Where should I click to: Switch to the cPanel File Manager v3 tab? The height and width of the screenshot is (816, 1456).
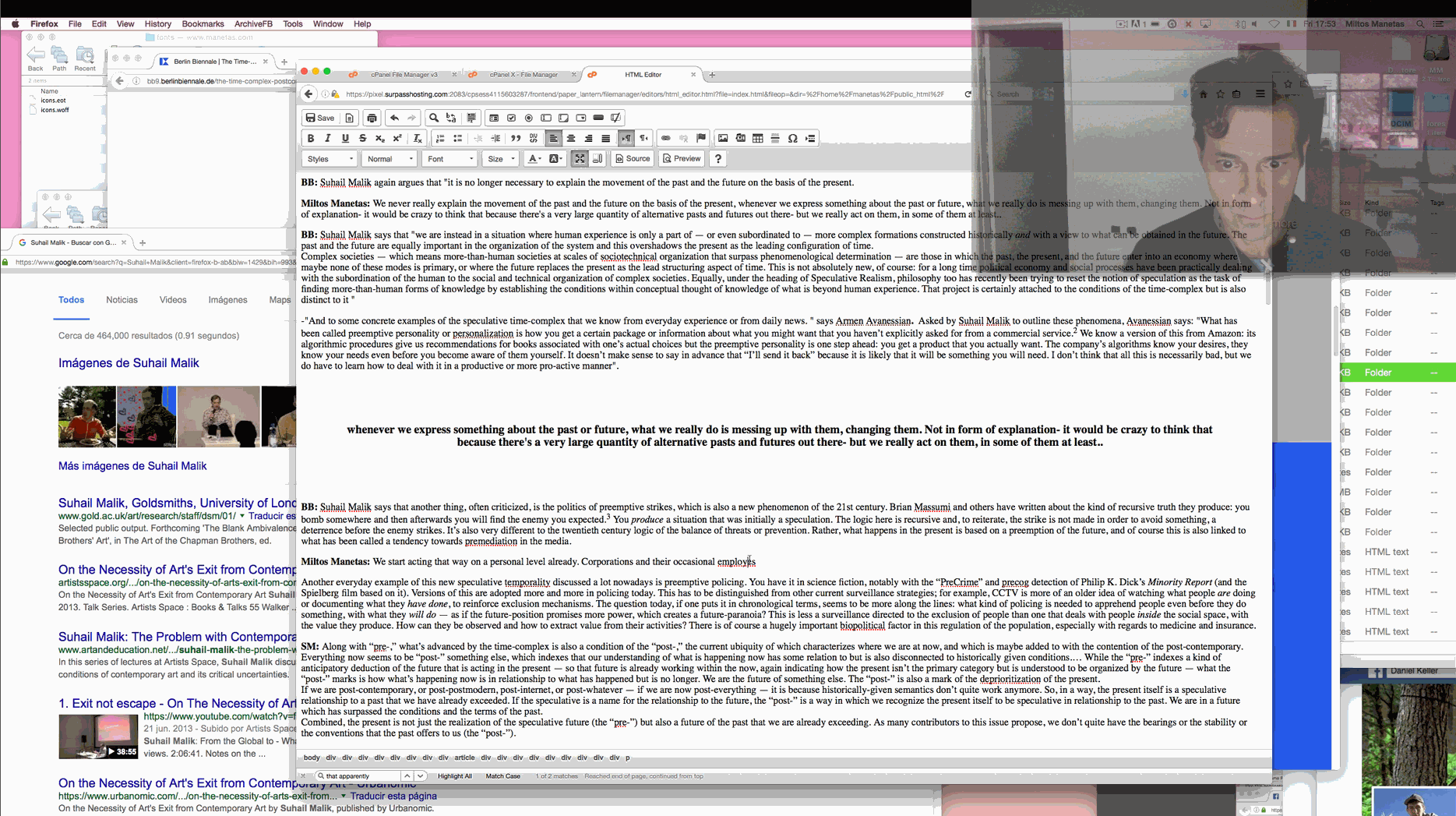404,75
